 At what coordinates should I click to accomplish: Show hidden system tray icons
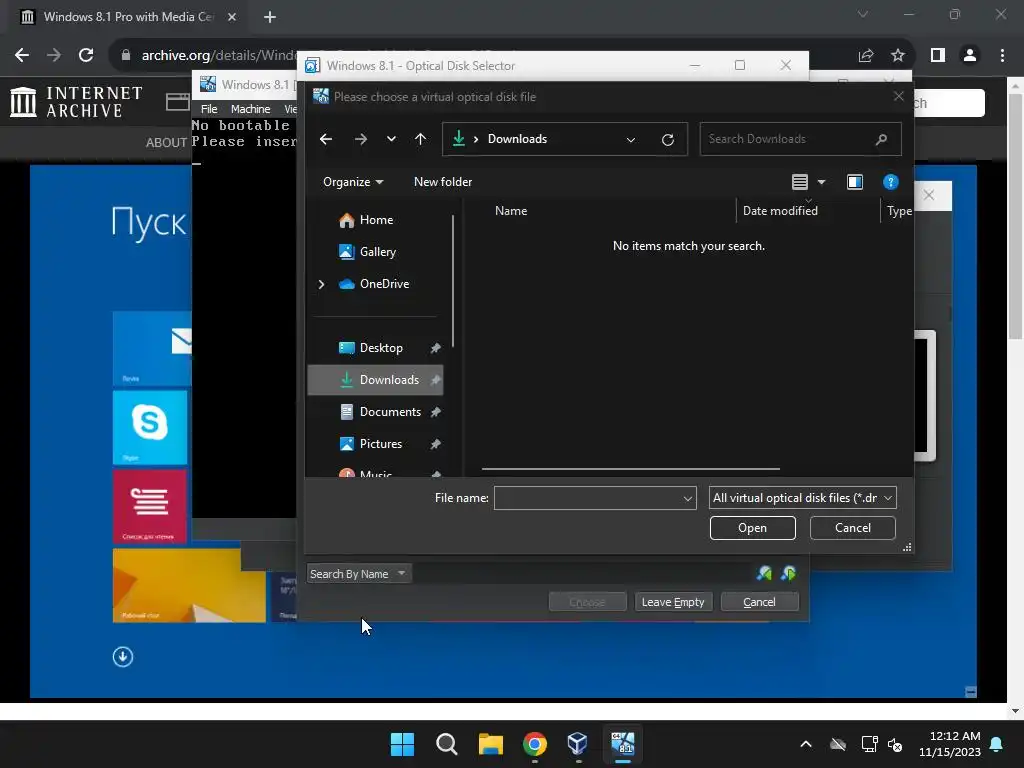(806, 744)
